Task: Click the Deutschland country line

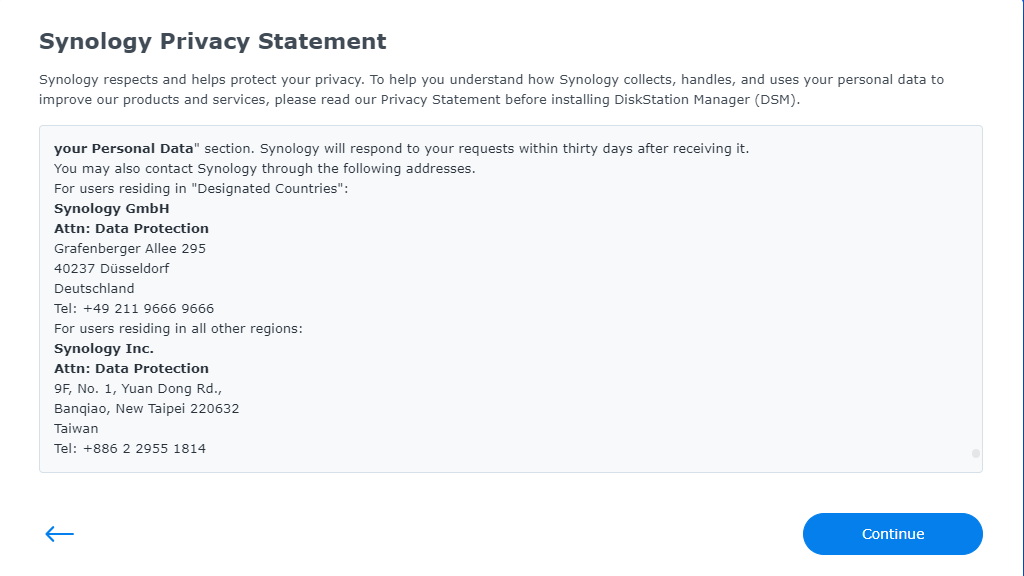Action: point(94,289)
